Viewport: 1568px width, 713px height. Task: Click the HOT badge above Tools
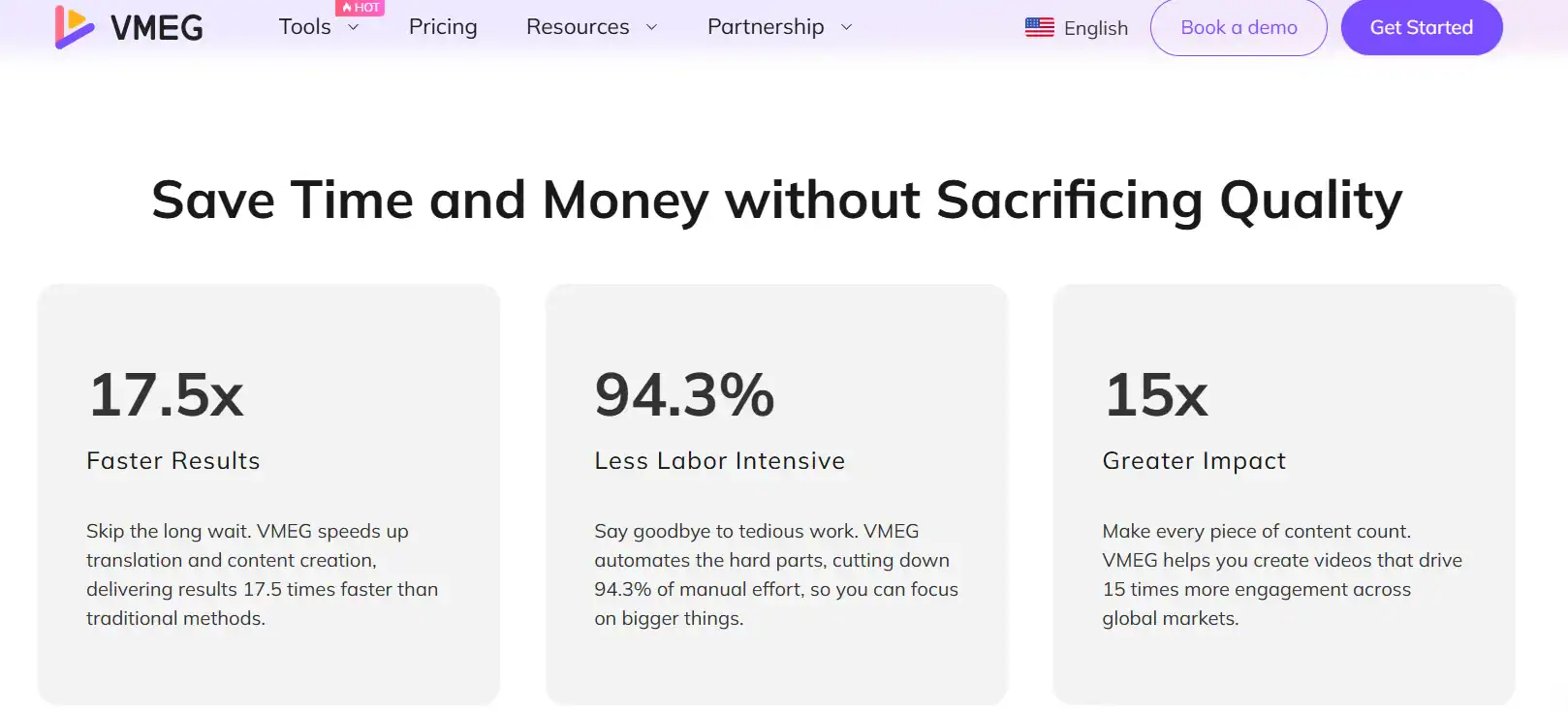pos(361,7)
